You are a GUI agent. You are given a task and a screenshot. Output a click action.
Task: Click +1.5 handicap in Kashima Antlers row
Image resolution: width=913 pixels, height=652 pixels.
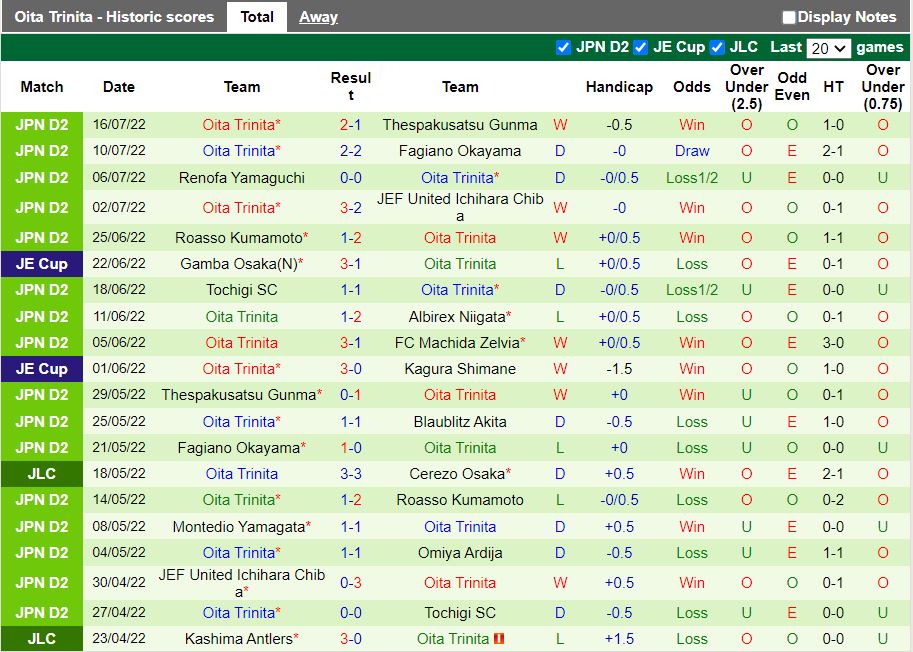tap(619, 639)
